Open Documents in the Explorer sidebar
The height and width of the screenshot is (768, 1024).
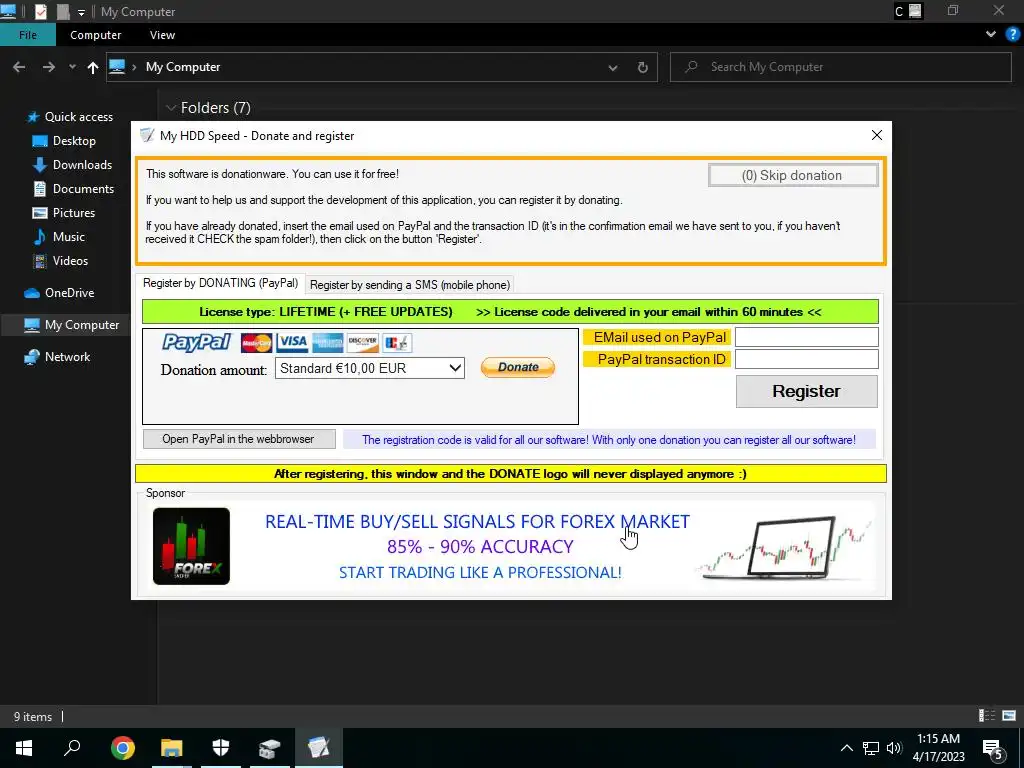click(x=73, y=189)
